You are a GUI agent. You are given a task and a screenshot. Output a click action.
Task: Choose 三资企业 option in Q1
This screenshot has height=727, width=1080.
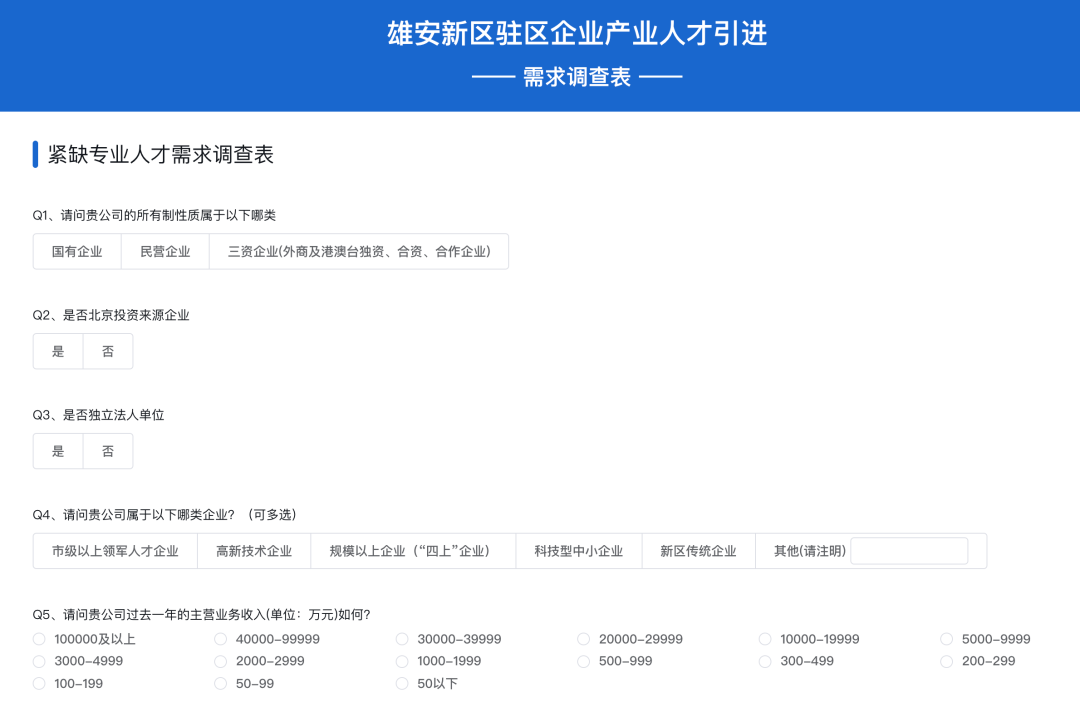358,251
